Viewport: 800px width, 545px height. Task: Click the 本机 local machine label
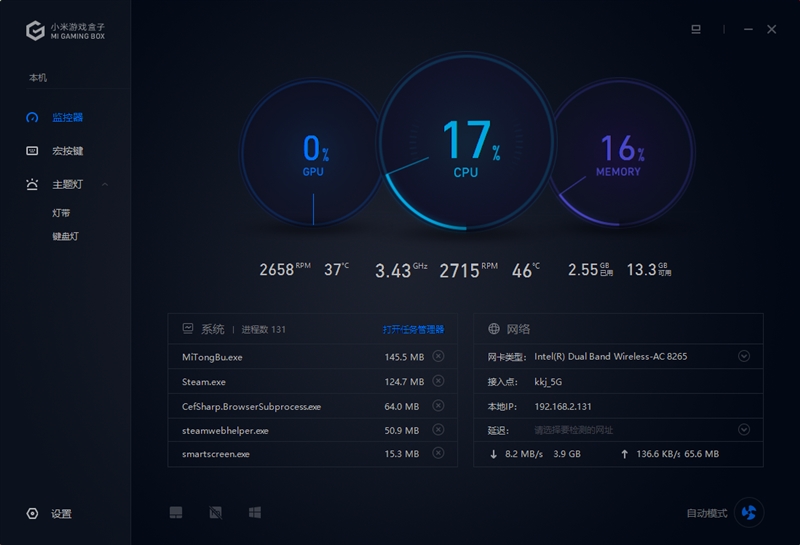(38, 78)
